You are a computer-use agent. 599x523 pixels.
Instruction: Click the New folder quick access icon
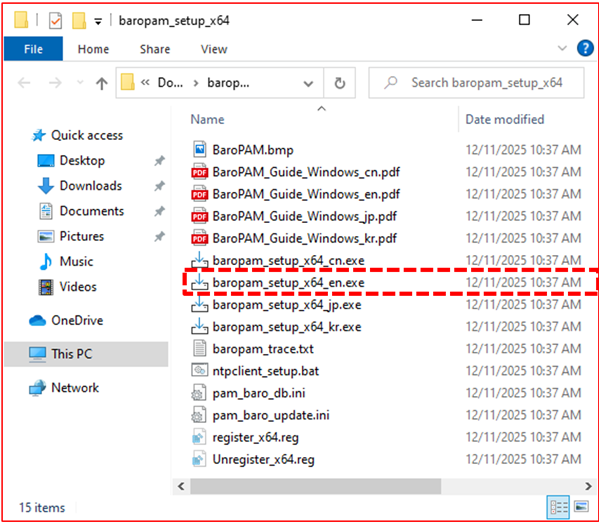point(79,20)
